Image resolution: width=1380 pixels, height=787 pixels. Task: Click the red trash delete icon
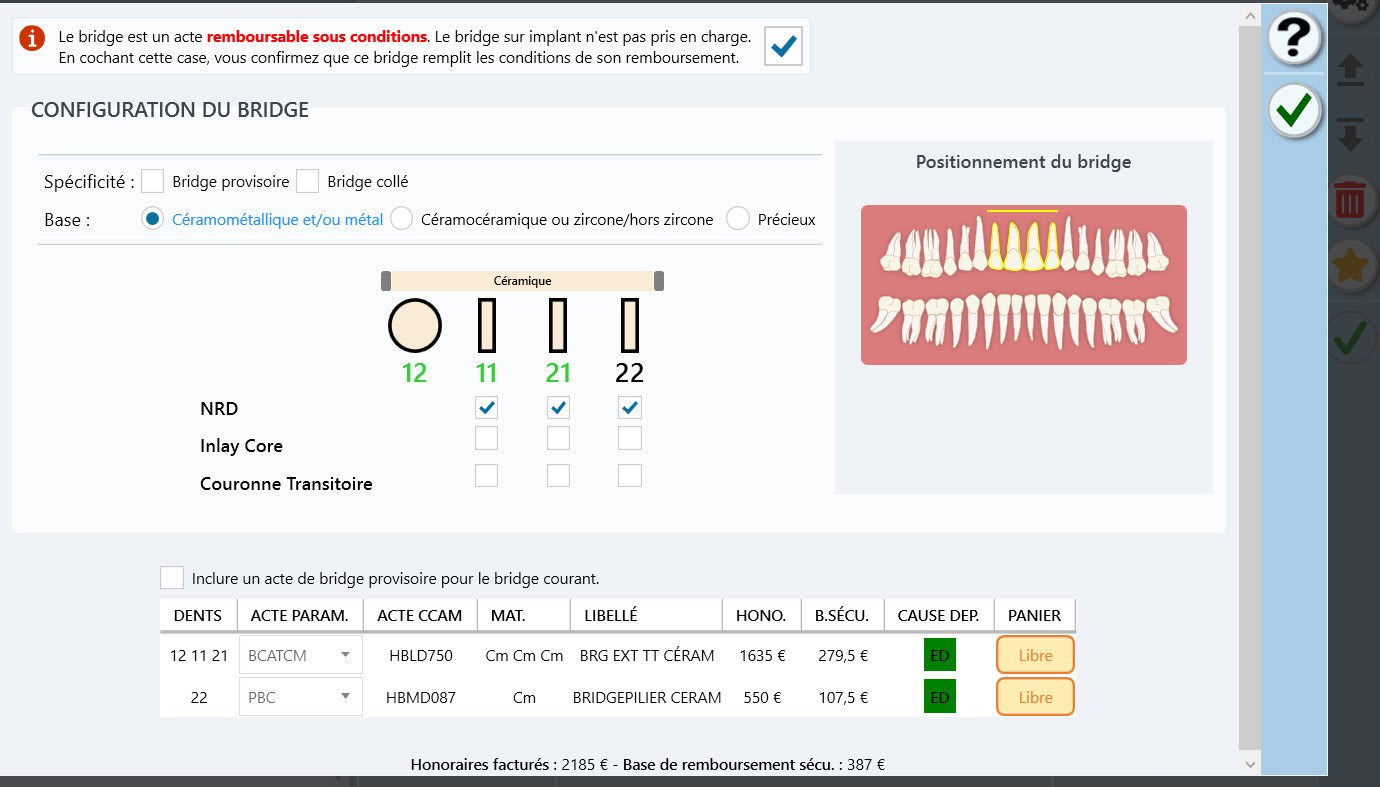pos(1351,200)
